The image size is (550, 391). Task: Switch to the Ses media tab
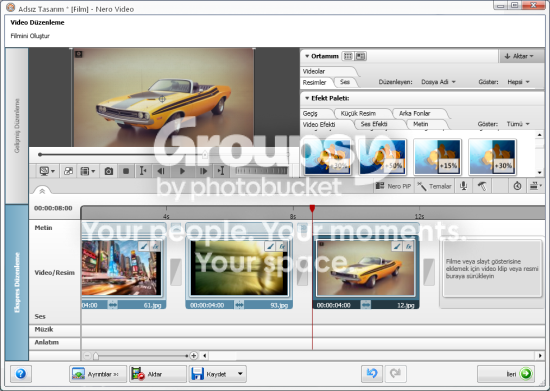tap(345, 82)
